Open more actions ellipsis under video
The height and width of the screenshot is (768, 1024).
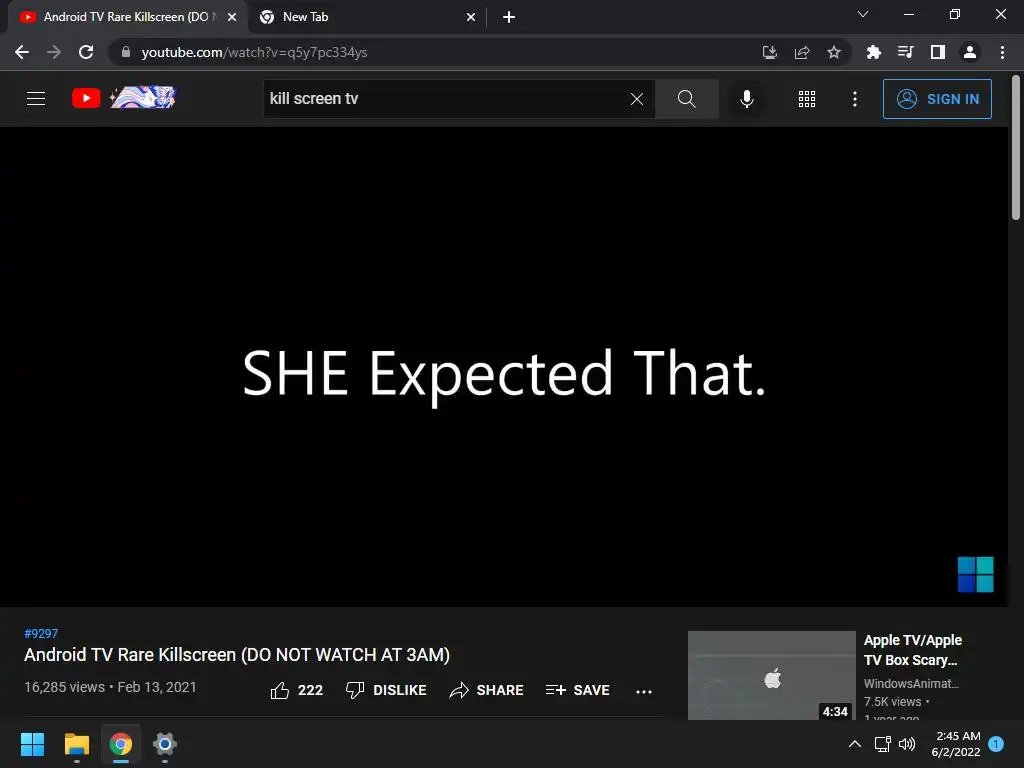pos(644,692)
